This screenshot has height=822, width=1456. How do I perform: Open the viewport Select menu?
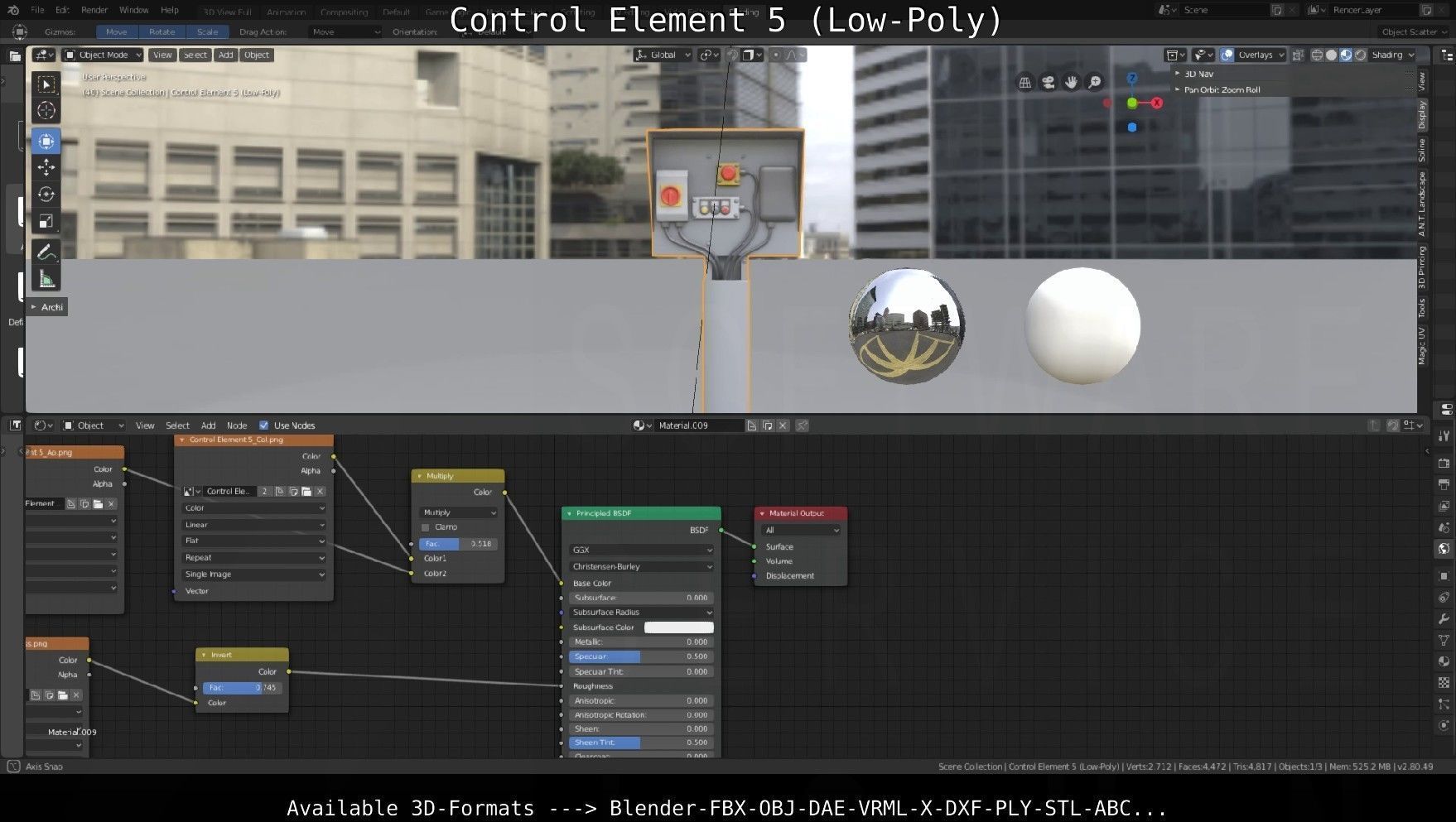click(195, 55)
